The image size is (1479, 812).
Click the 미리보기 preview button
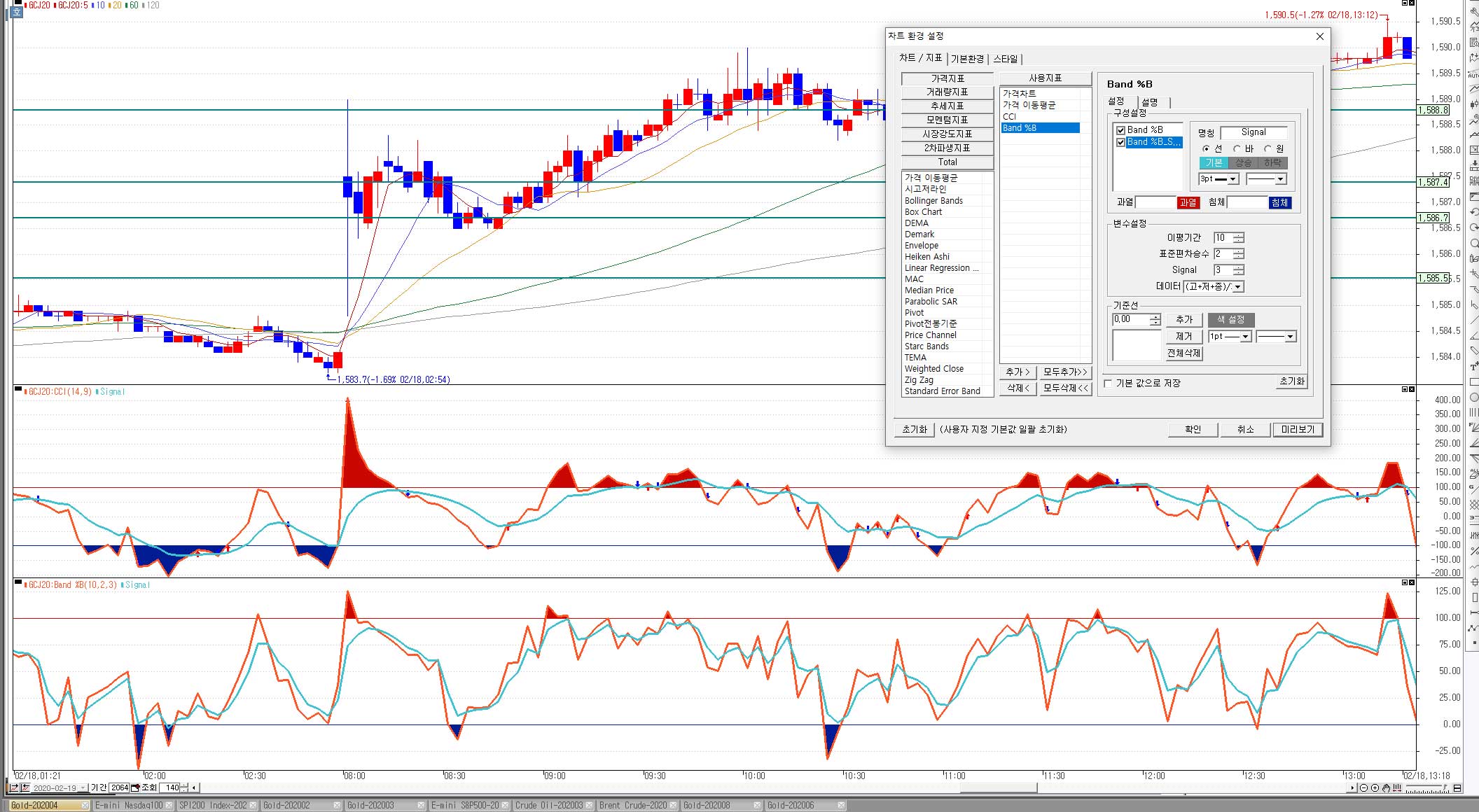click(1298, 430)
